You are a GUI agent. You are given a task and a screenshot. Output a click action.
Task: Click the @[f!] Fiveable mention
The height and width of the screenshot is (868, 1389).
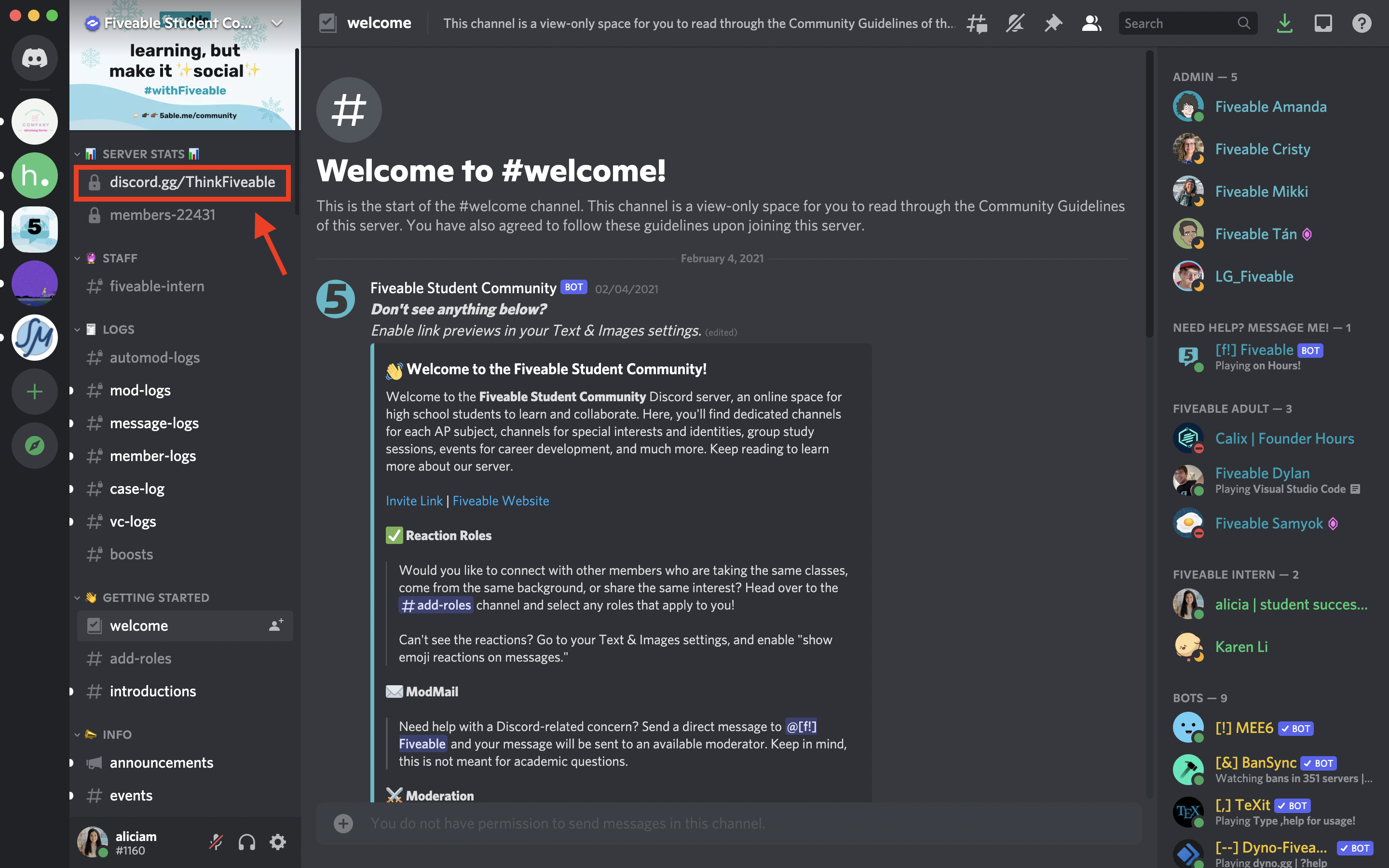coord(801,726)
